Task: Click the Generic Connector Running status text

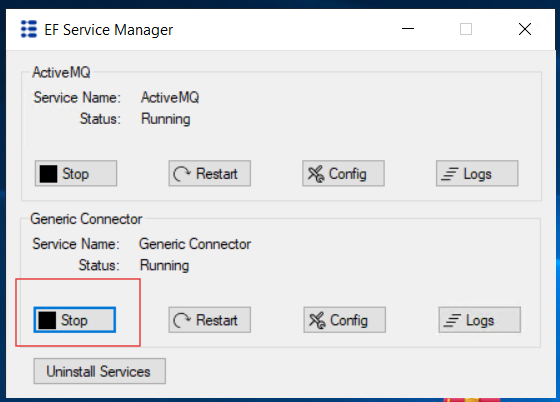Action: (x=164, y=266)
